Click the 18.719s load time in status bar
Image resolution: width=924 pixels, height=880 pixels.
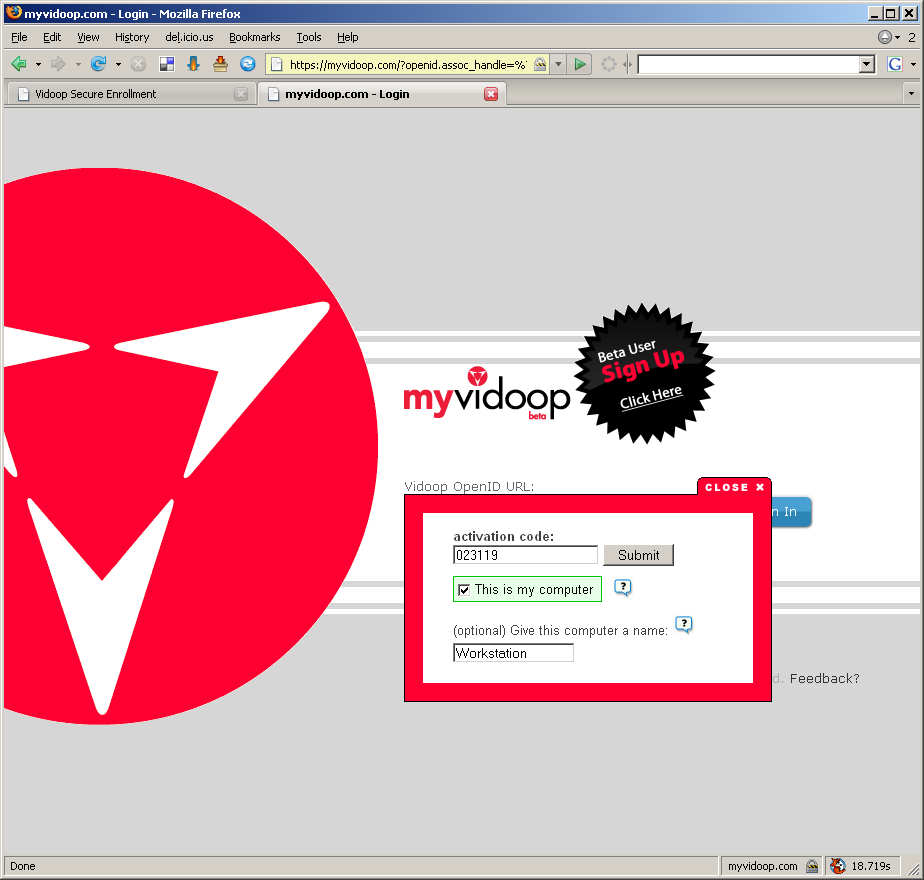point(870,866)
